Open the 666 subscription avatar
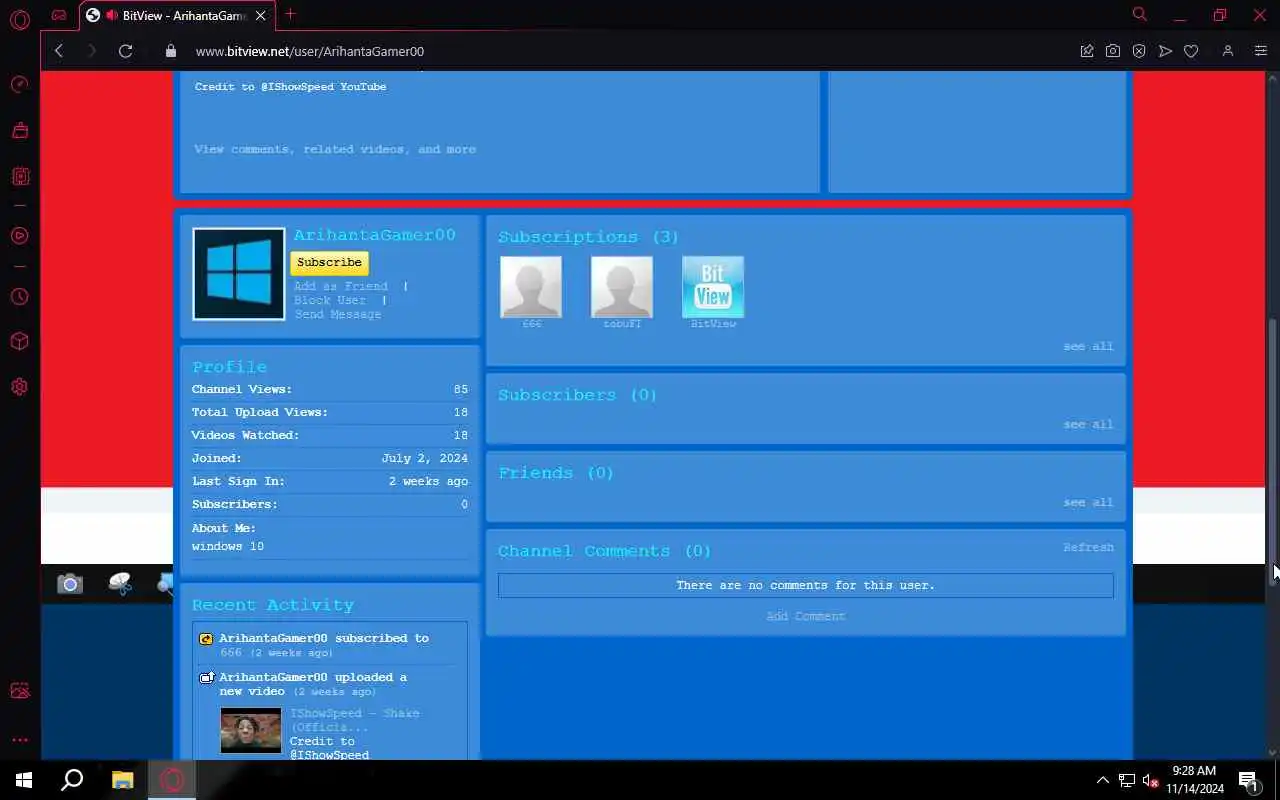Image resolution: width=1280 pixels, height=800 pixels. click(x=531, y=286)
